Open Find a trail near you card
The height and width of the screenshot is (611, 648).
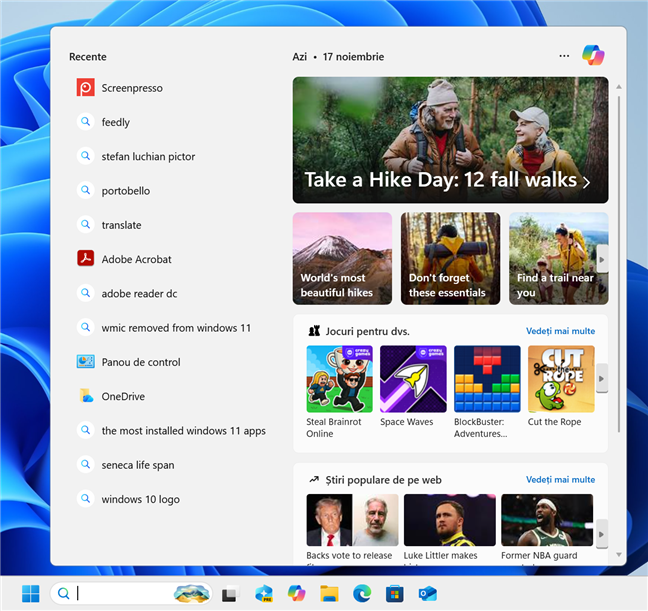click(x=558, y=258)
